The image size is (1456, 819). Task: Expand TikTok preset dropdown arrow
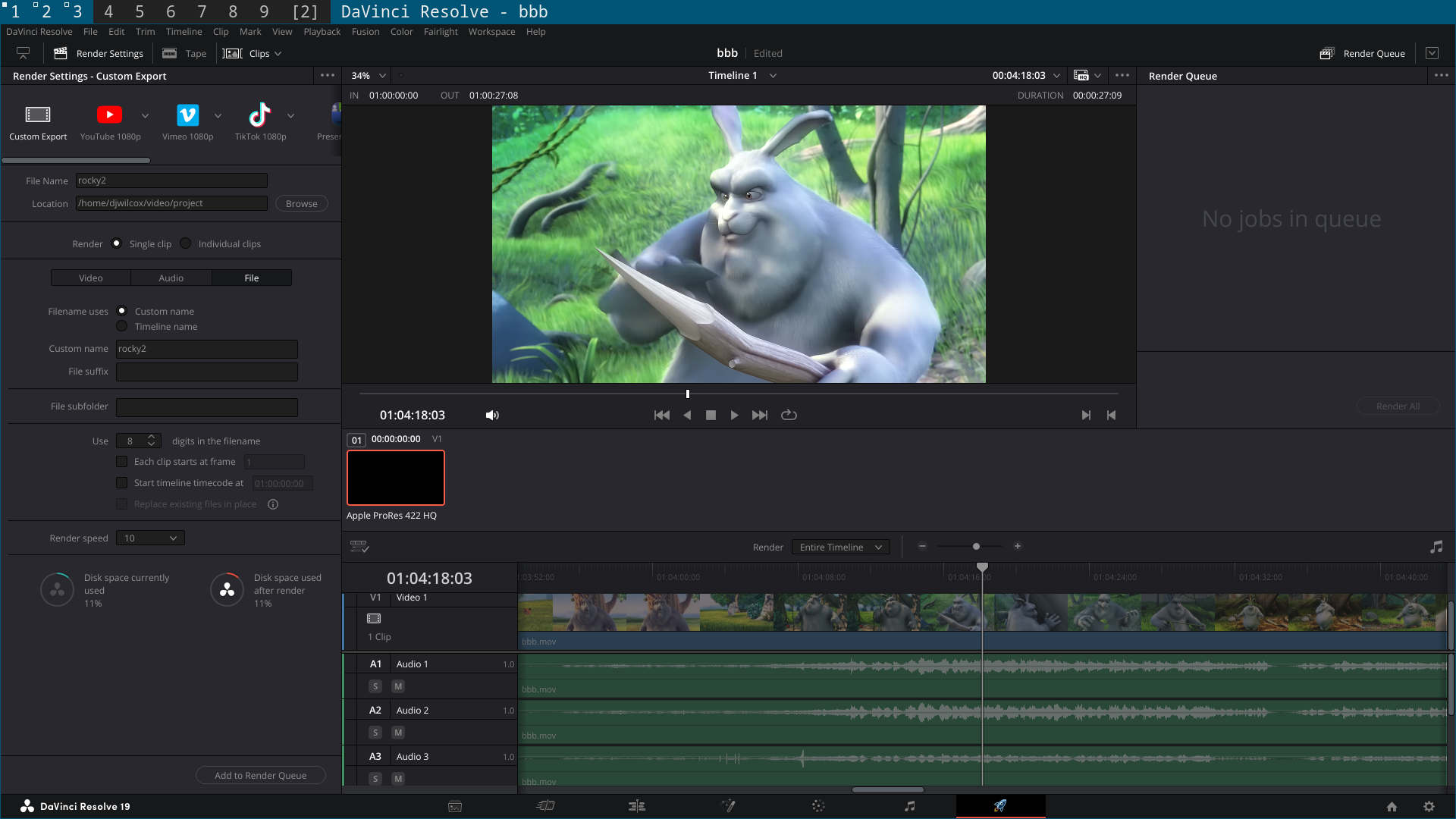[290, 116]
